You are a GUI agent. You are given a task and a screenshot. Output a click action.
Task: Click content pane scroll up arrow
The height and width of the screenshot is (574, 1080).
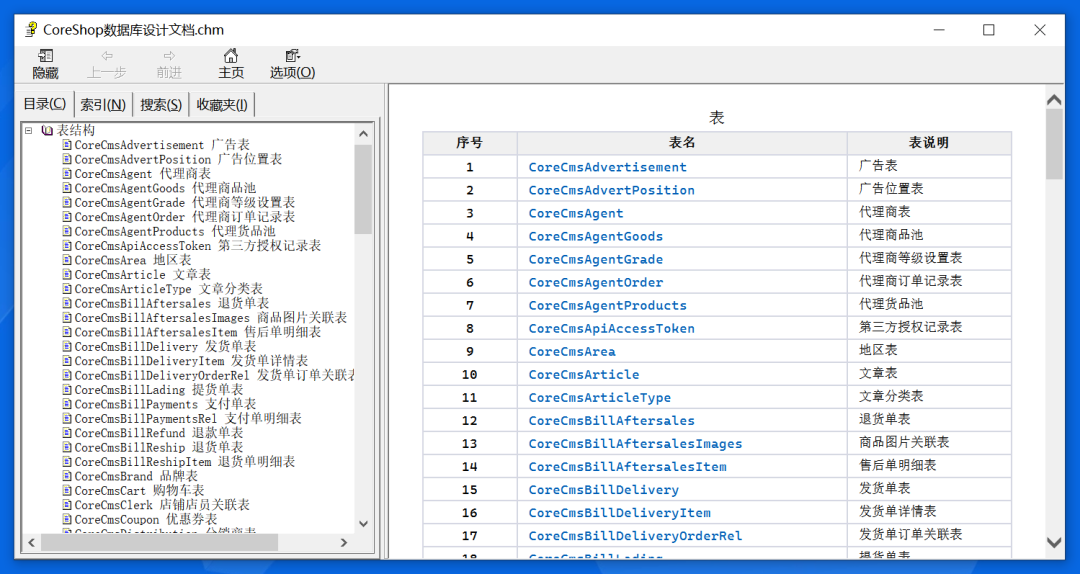click(x=1054, y=100)
